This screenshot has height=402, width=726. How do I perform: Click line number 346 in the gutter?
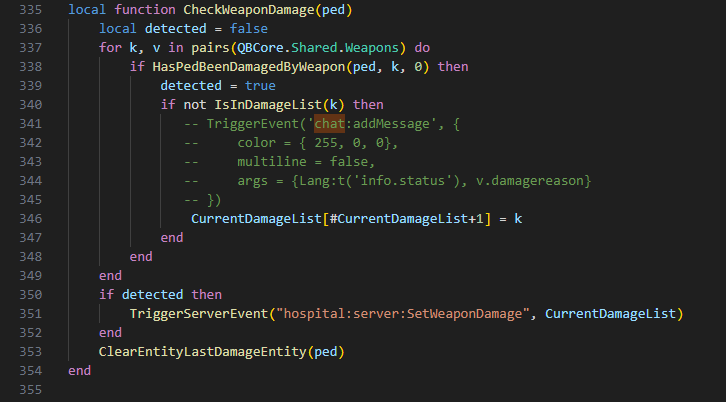[x=31, y=219]
